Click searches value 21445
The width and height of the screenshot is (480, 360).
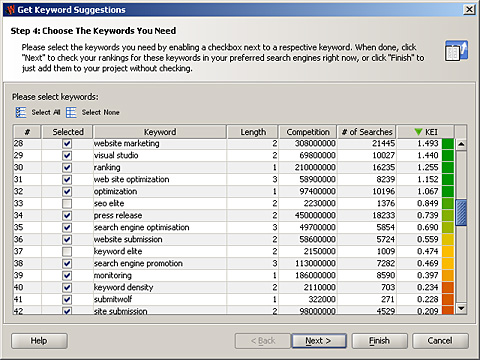click(383, 144)
